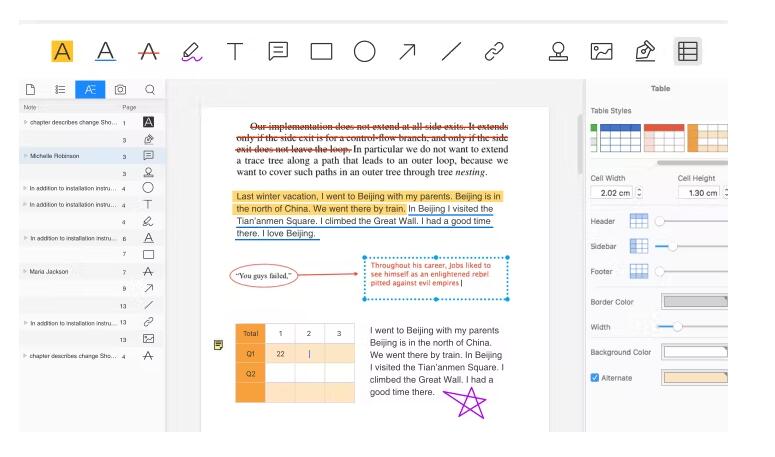
Task: Click the arrow annotation icon on page 9
Action: [148, 288]
